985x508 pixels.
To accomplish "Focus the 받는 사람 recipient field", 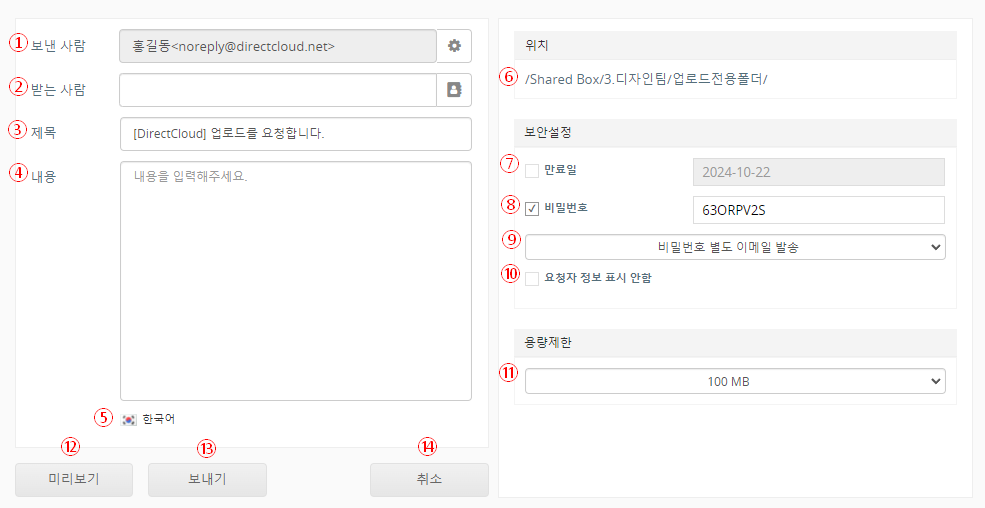I will click(x=278, y=90).
